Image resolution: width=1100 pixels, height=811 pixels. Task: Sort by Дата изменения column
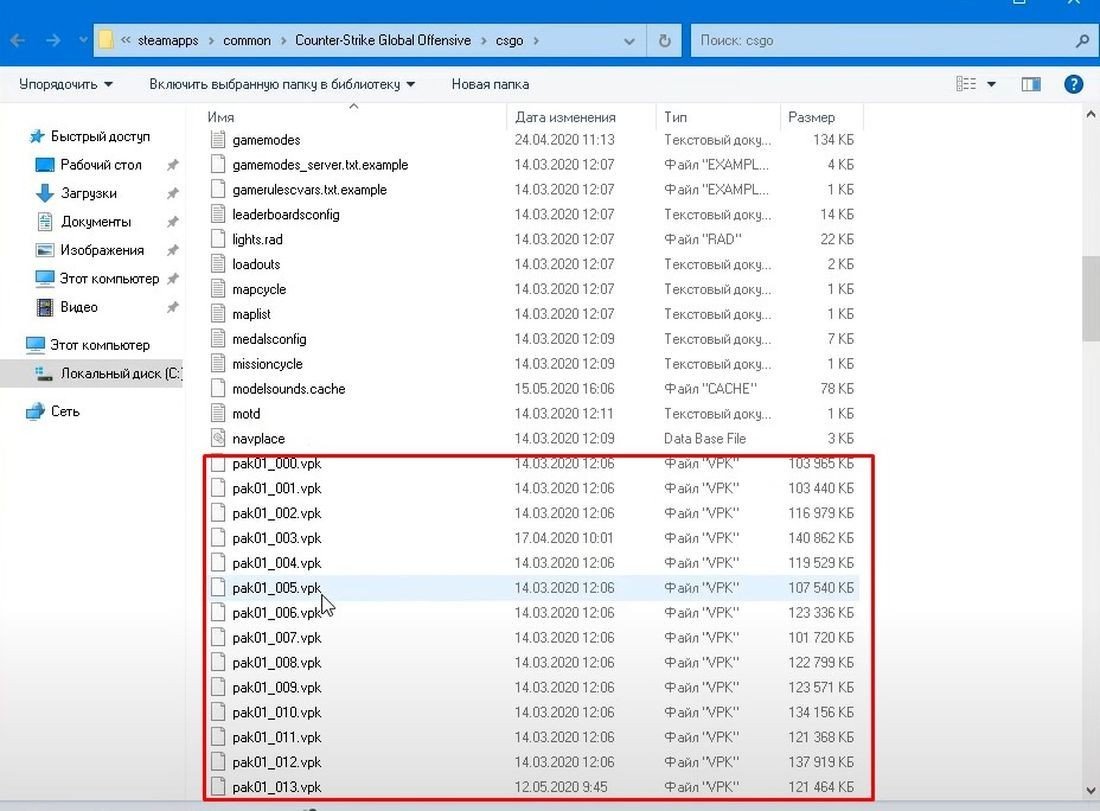tap(565, 117)
